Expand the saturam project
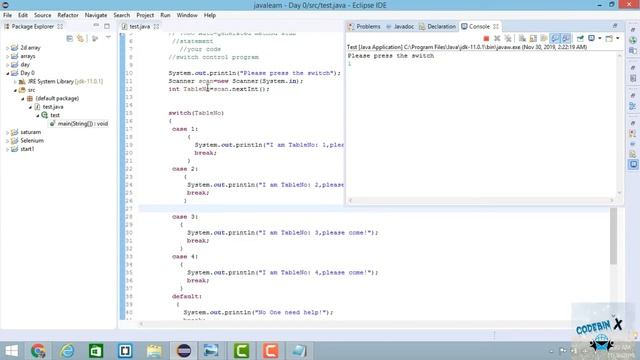The image size is (640, 360). (7, 132)
